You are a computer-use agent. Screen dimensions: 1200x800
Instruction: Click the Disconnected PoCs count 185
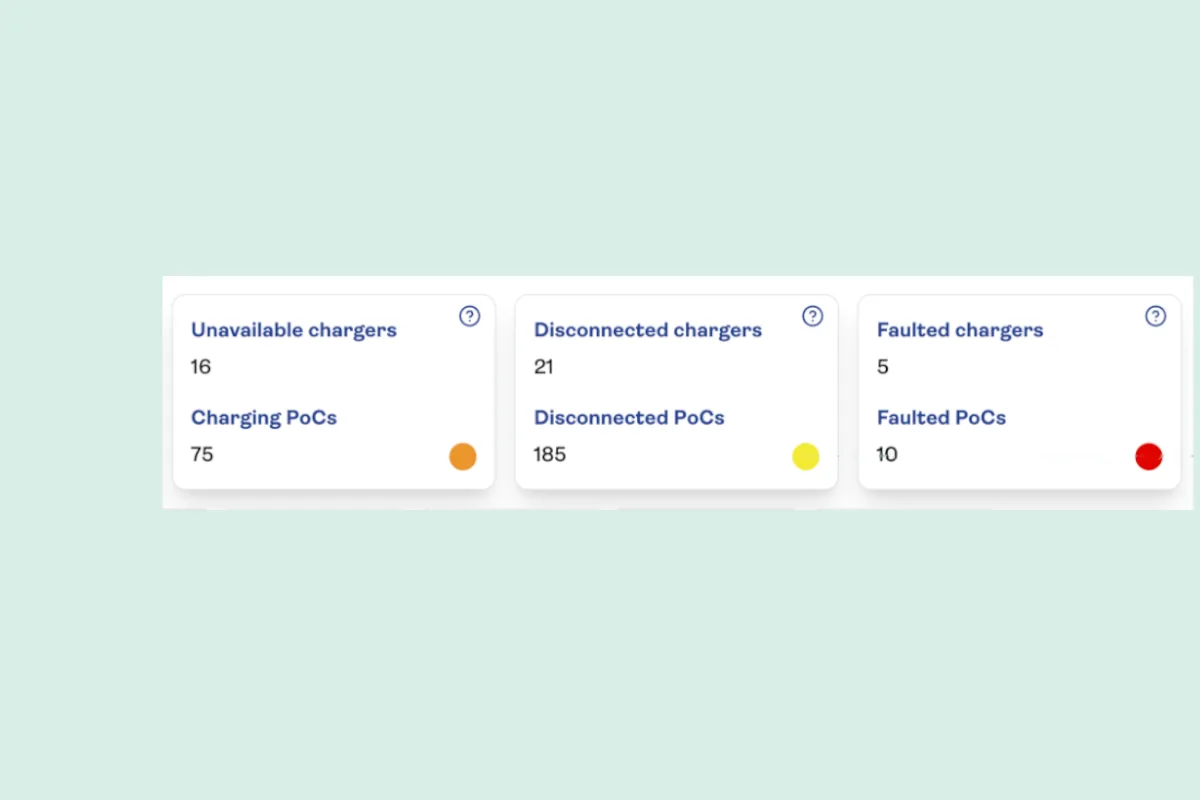[550, 455]
